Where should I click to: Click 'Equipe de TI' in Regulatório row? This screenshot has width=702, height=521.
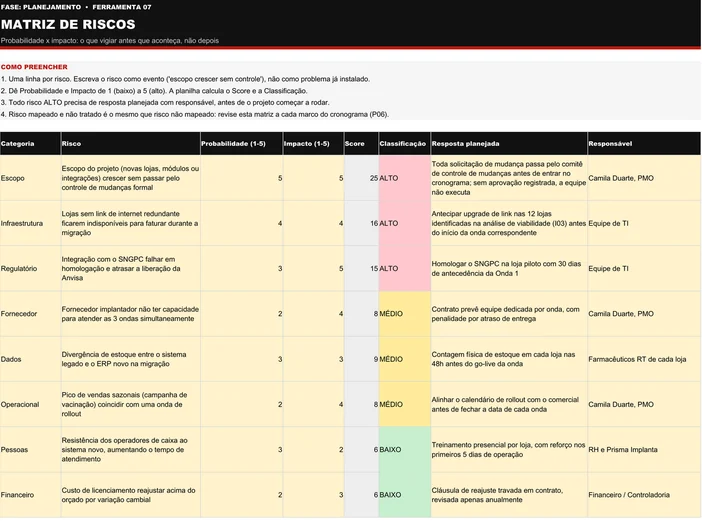coord(608,269)
